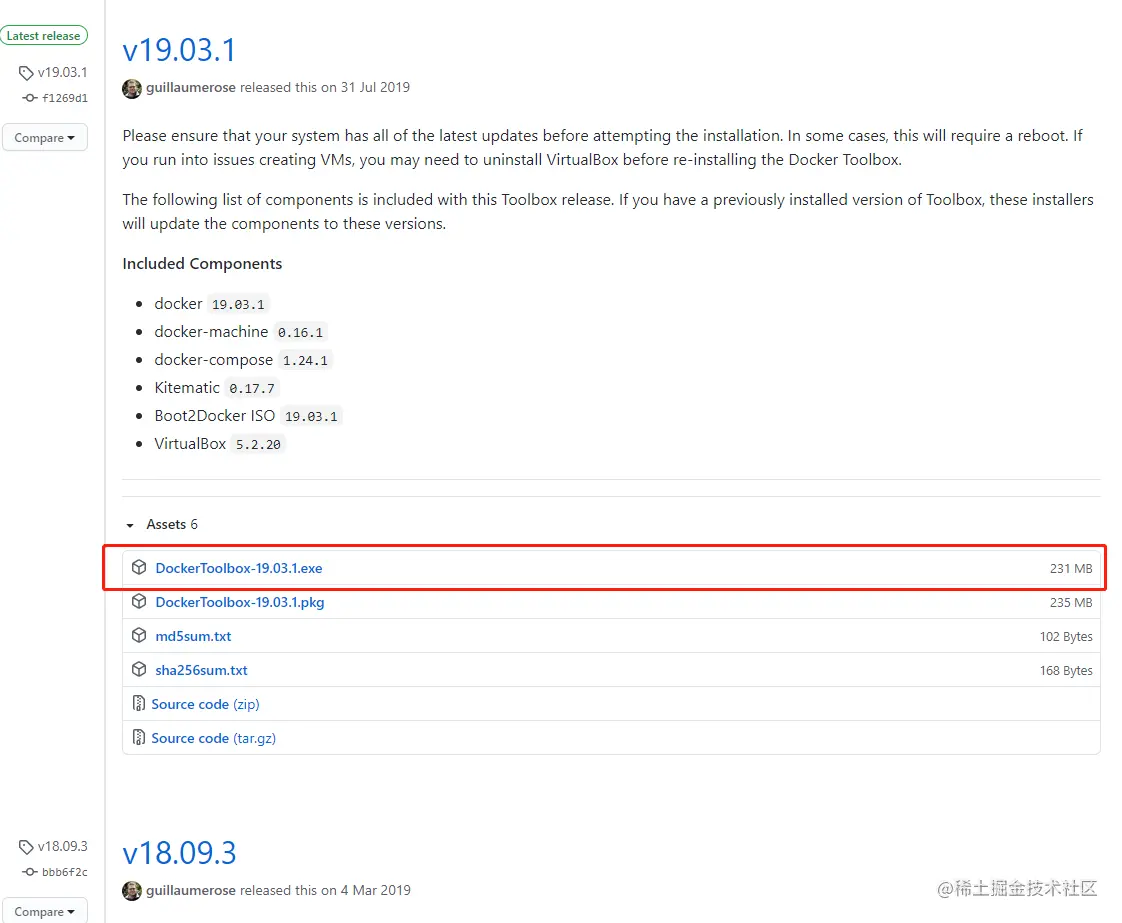The image size is (1122, 923).
Task: Click VirtualBox version '5.2.20'
Action: (258, 444)
